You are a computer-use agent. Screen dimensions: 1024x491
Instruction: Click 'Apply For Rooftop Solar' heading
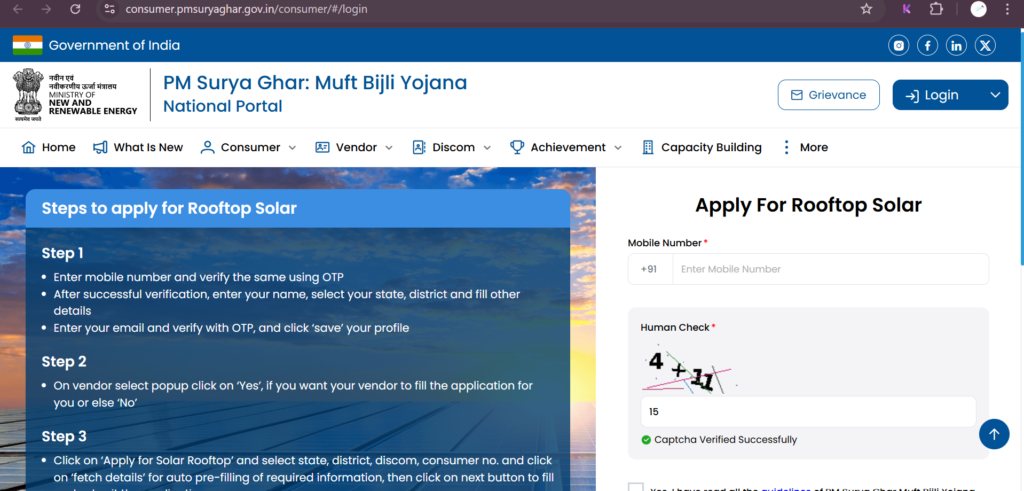click(x=808, y=205)
